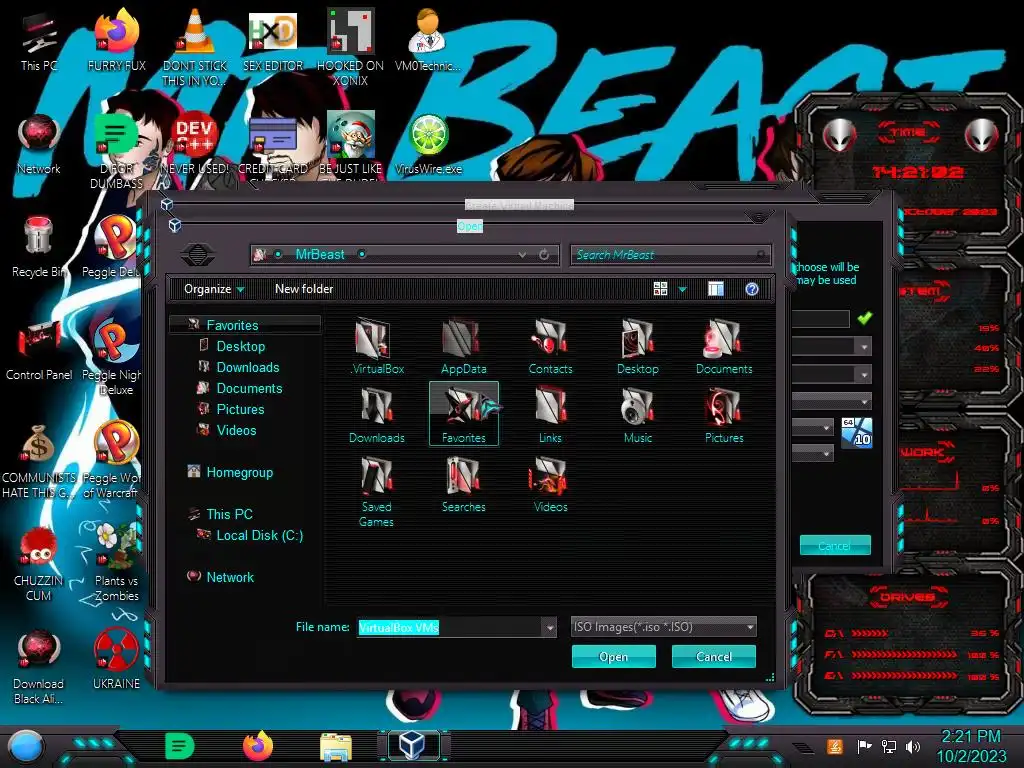Screen dimensions: 1024x768
Task: Click the New folder button
Action: pos(304,289)
